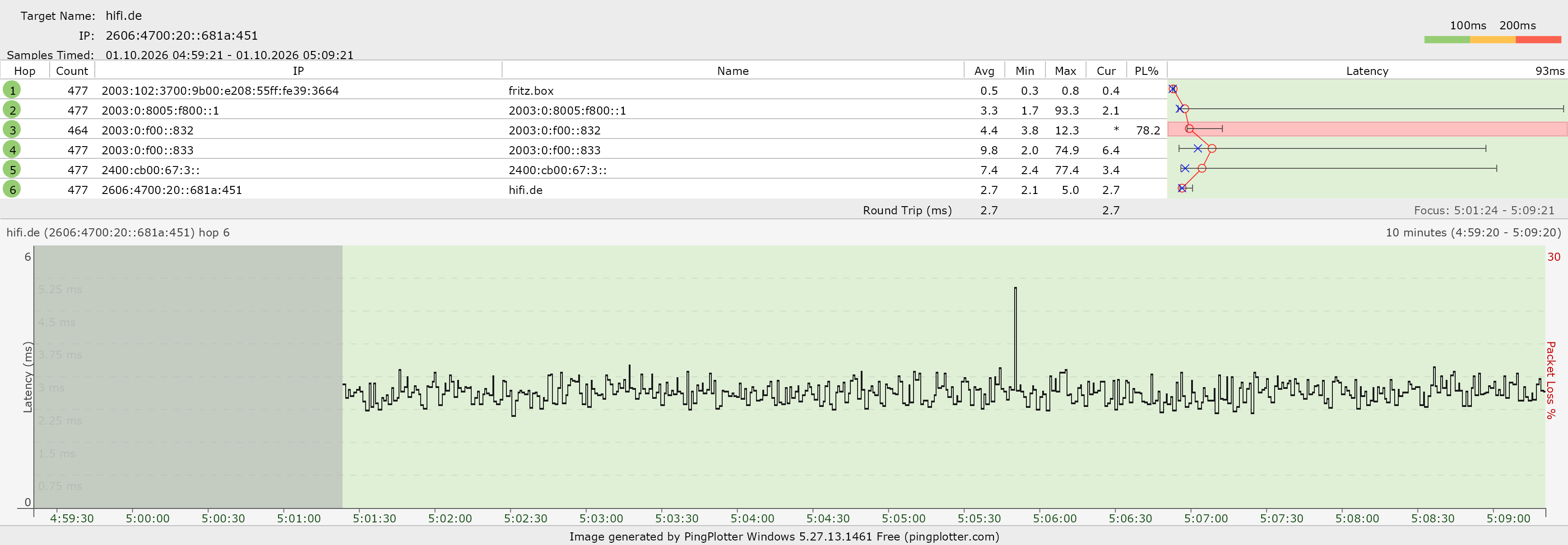Select IP 2003:0:f00::832 in hop 3
This screenshot has height=545, width=1568.
click(147, 130)
